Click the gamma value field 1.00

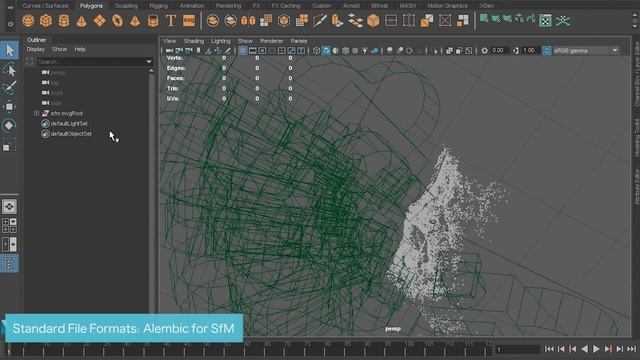pos(529,51)
